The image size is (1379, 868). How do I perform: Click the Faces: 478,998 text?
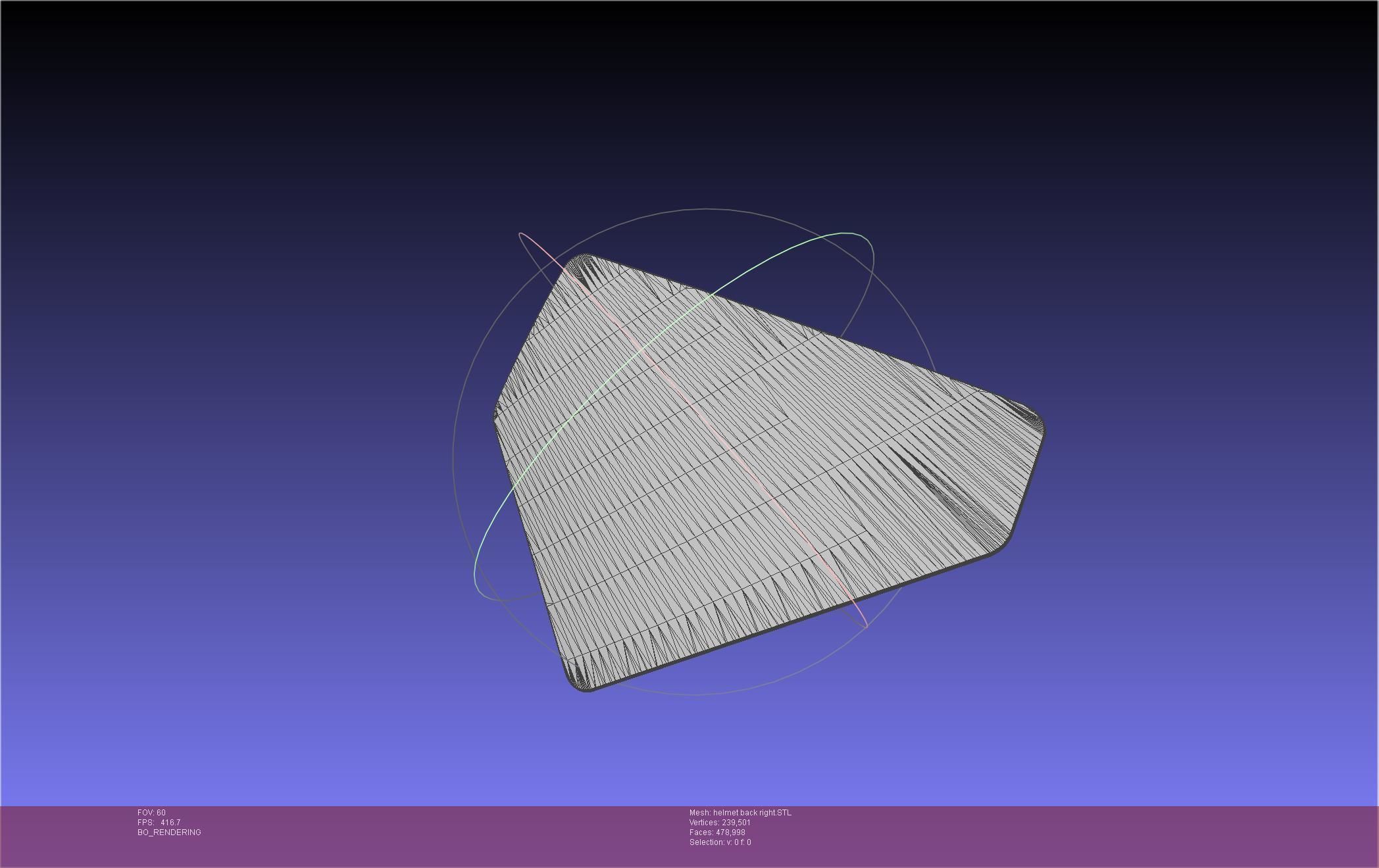click(717, 832)
